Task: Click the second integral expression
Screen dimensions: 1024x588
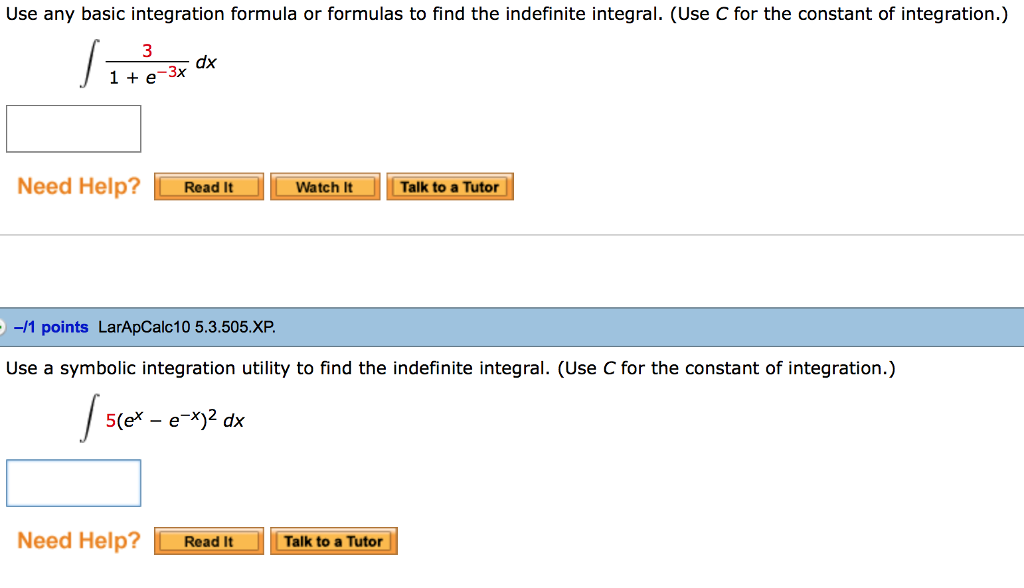Action: (x=165, y=420)
